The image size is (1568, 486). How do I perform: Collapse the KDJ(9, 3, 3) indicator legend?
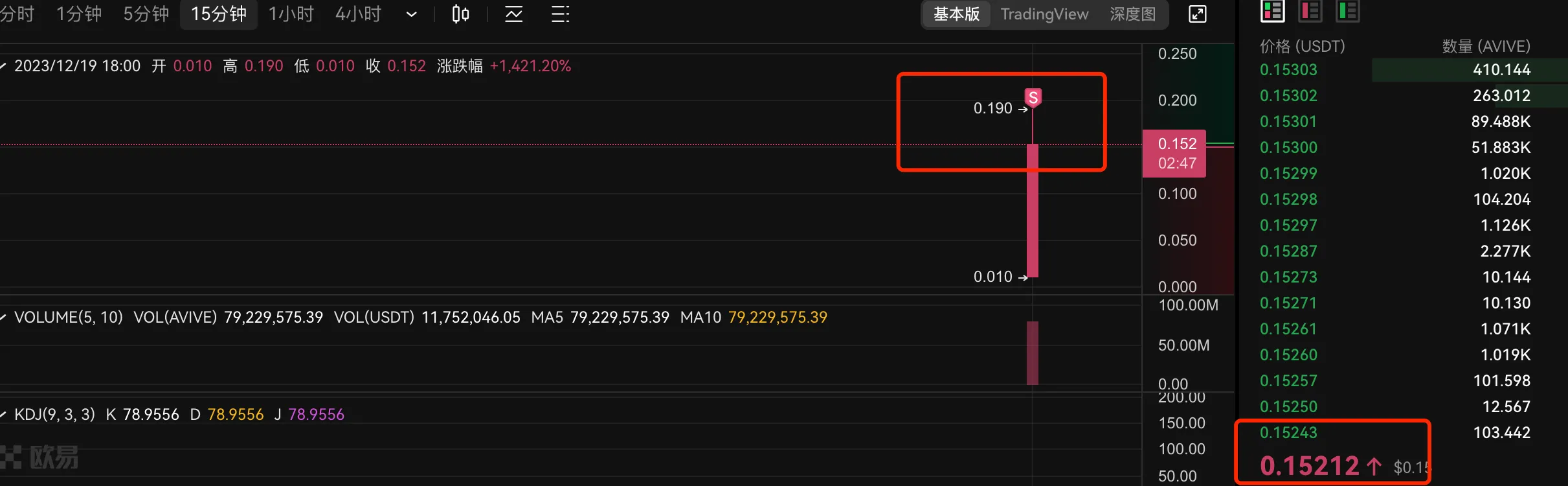point(3,415)
